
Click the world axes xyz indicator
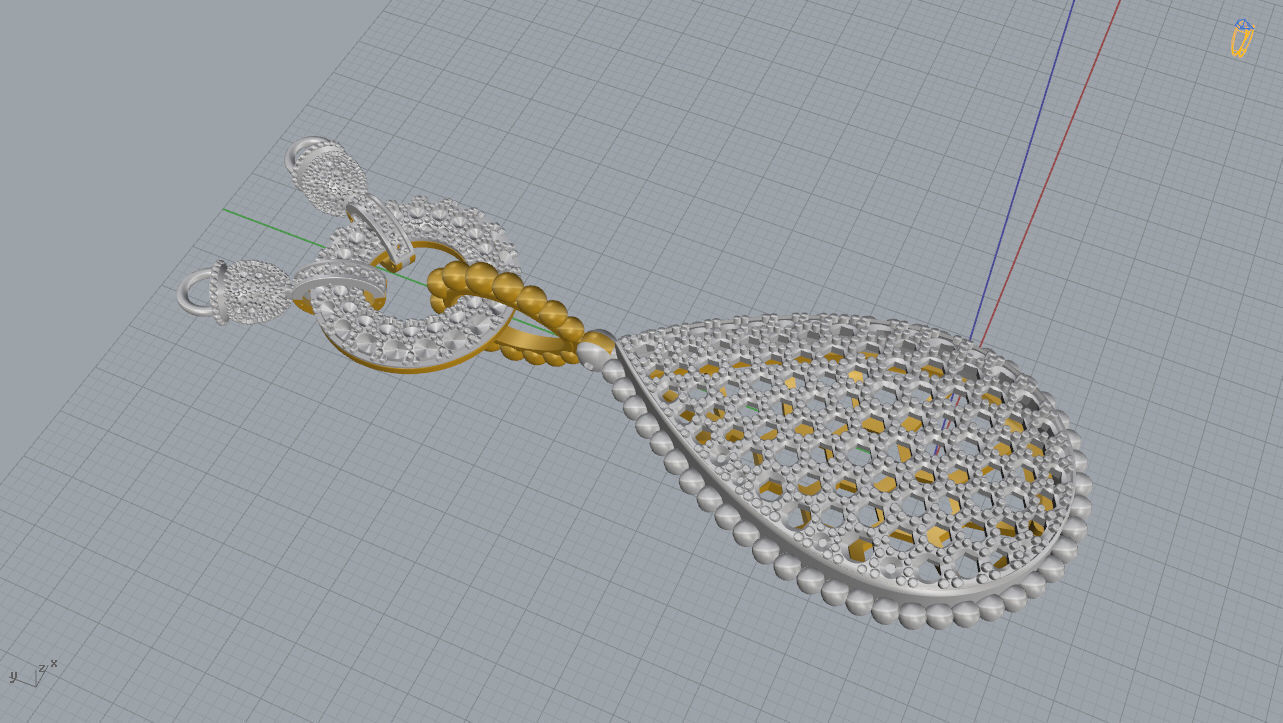[x=33, y=672]
